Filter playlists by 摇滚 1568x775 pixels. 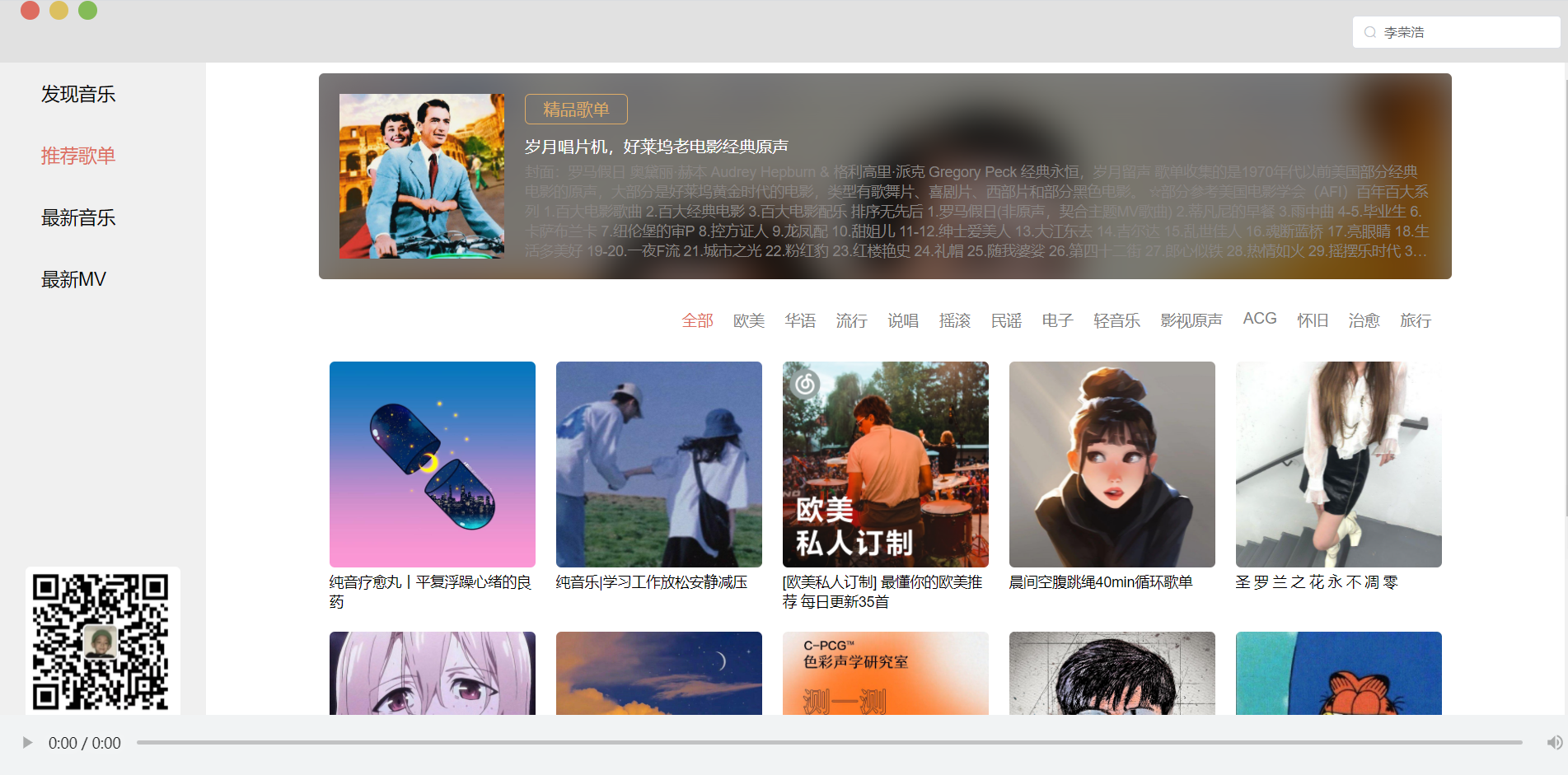955,320
